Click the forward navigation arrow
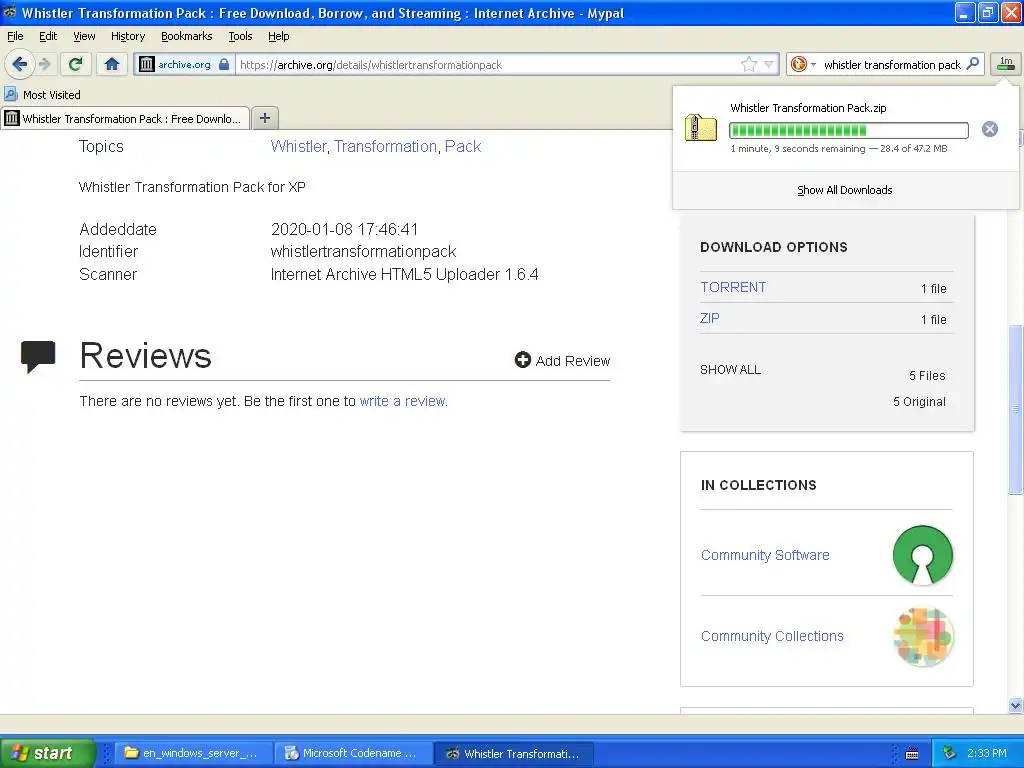Viewport: 1024px width, 768px height. (44, 64)
